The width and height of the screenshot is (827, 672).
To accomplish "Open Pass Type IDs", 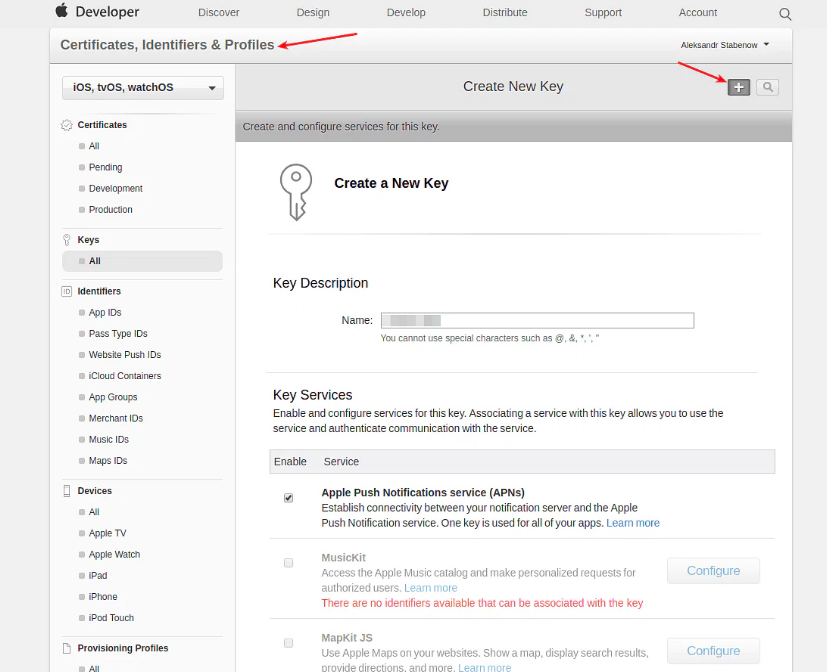I will pos(118,334).
